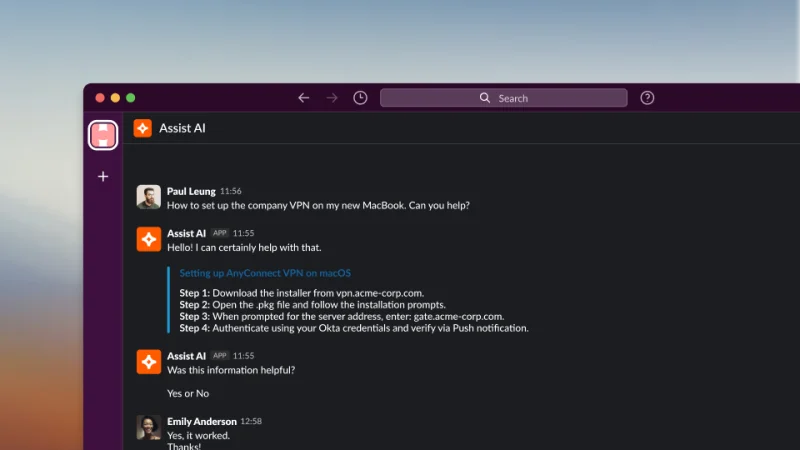Click the Assist AI avatar on the Hello message
Image resolution: width=800 pixels, height=450 pixels.
[x=148, y=239]
